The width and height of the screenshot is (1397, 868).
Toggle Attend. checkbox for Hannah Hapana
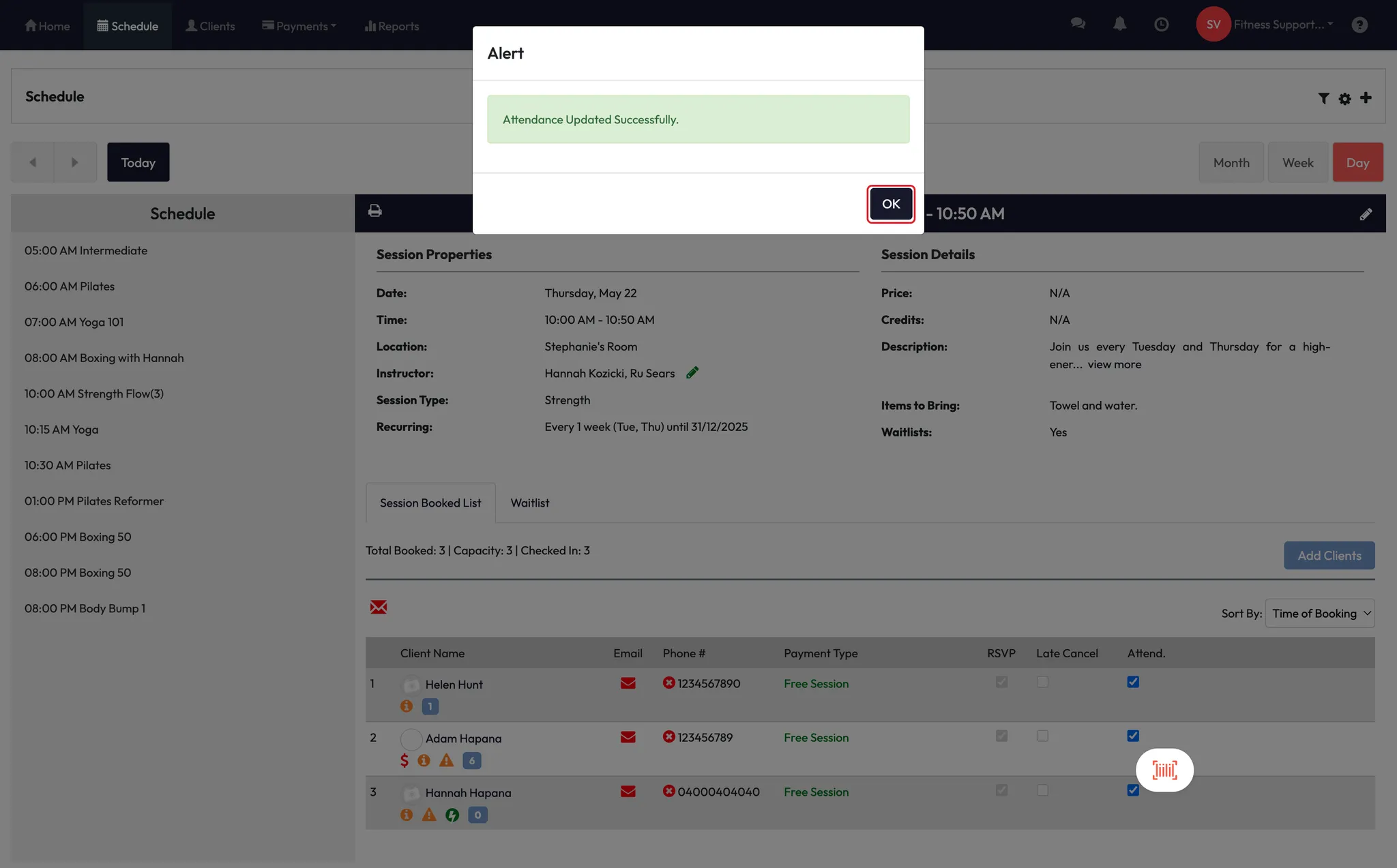tap(1133, 790)
